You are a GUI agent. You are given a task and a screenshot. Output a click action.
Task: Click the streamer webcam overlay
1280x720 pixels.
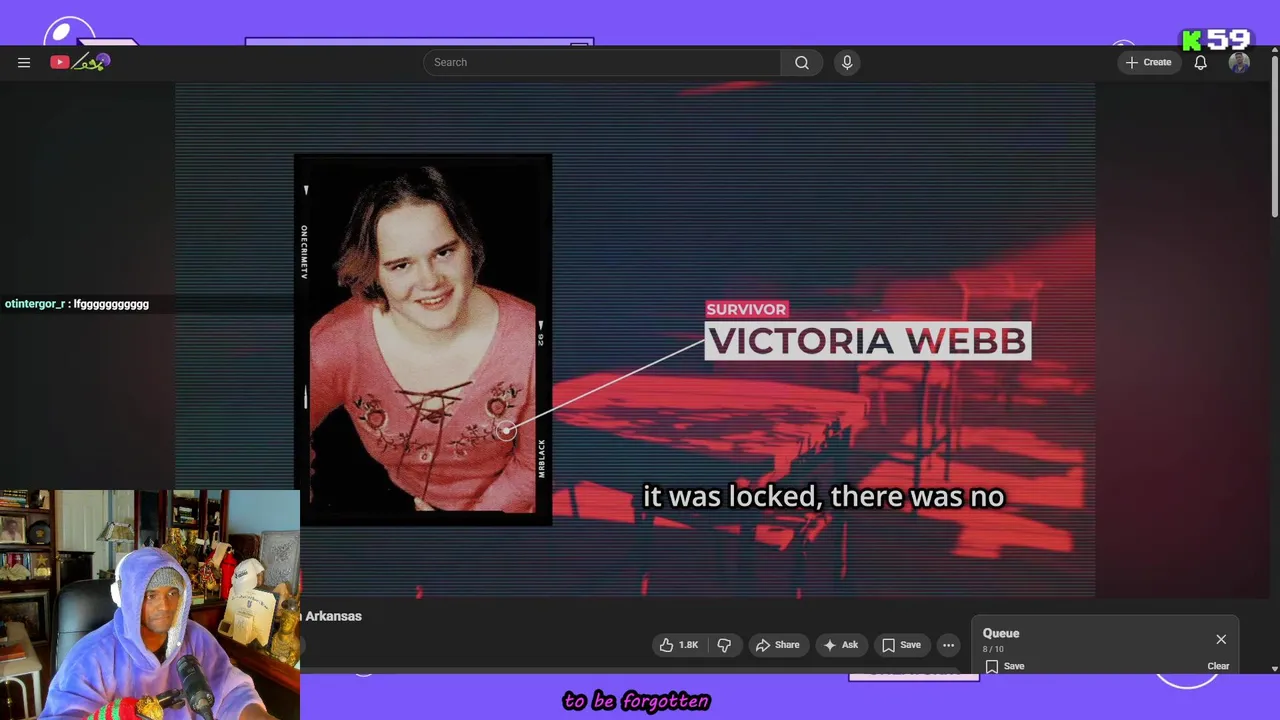tap(150, 605)
